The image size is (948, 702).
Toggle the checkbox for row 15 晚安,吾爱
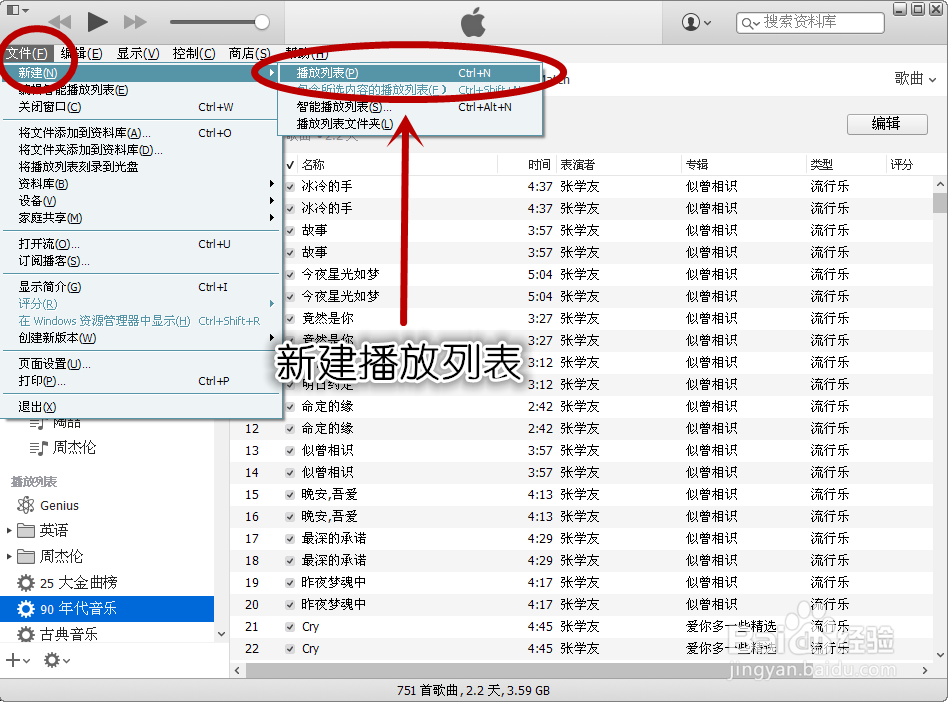[x=290, y=495]
